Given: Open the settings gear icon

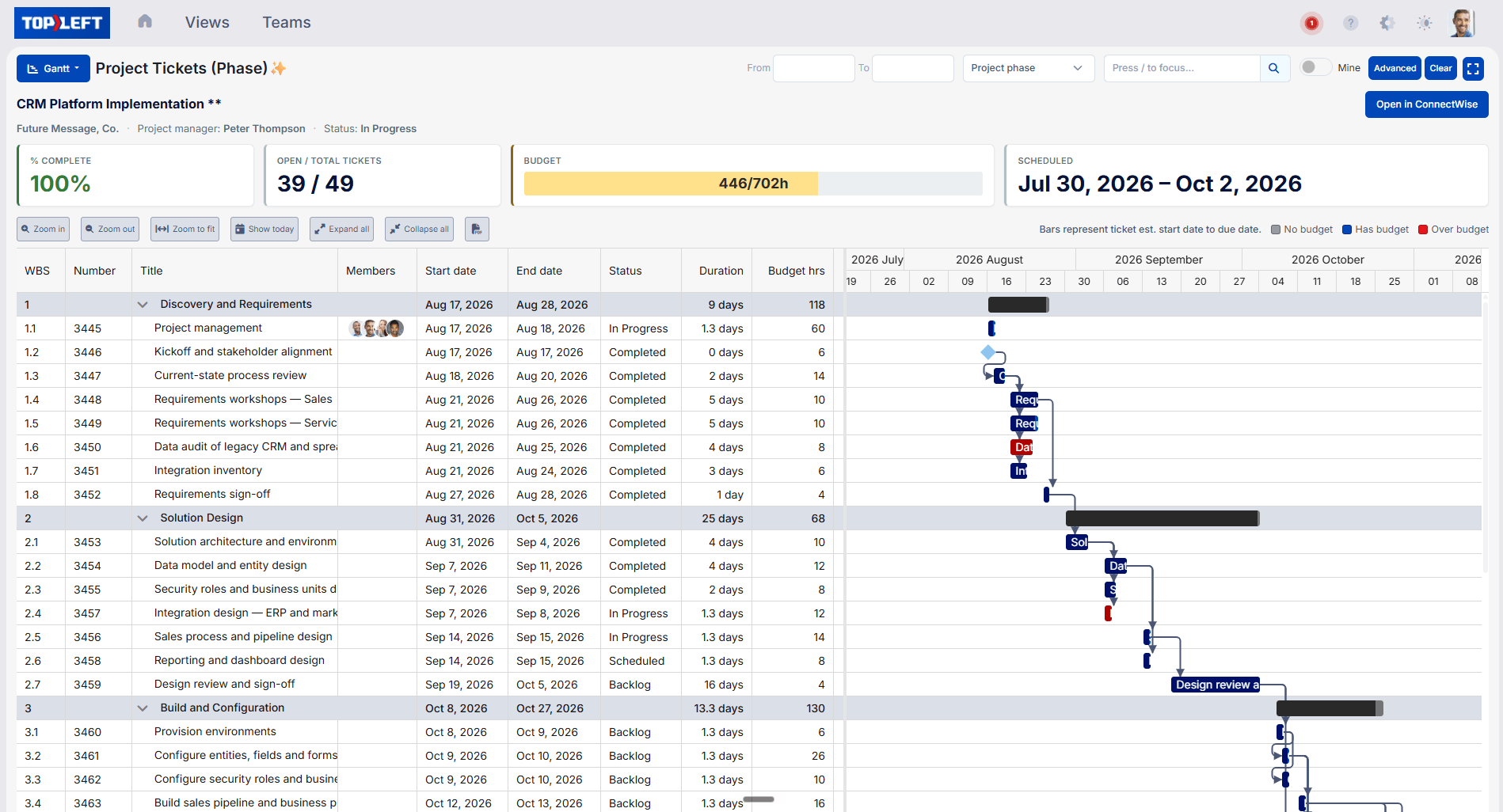Looking at the screenshot, I should tap(1387, 23).
